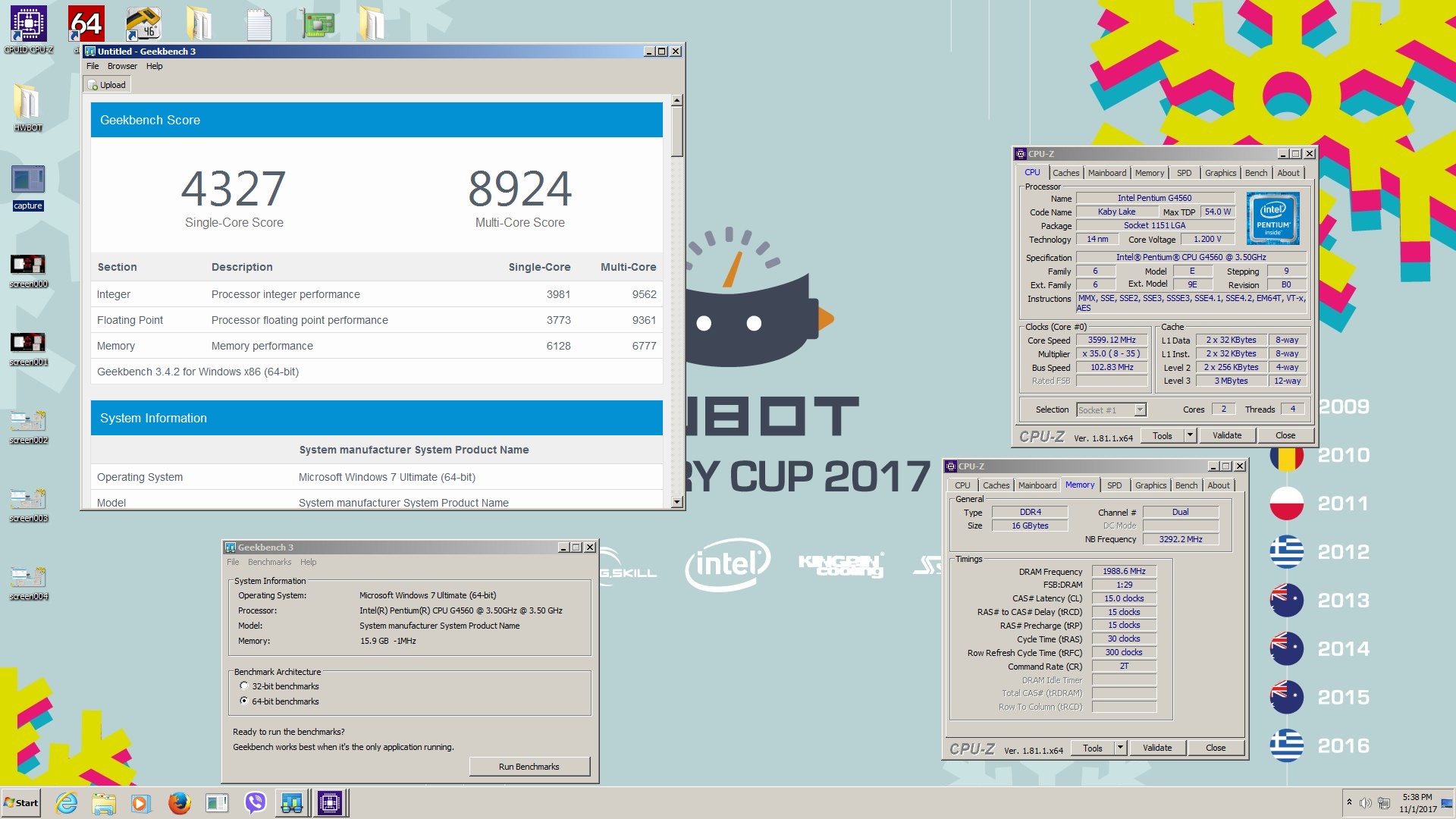
Task: Click DRAM Frequency value 1988.6 MHz
Action: pyautogui.click(x=1124, y=571)
